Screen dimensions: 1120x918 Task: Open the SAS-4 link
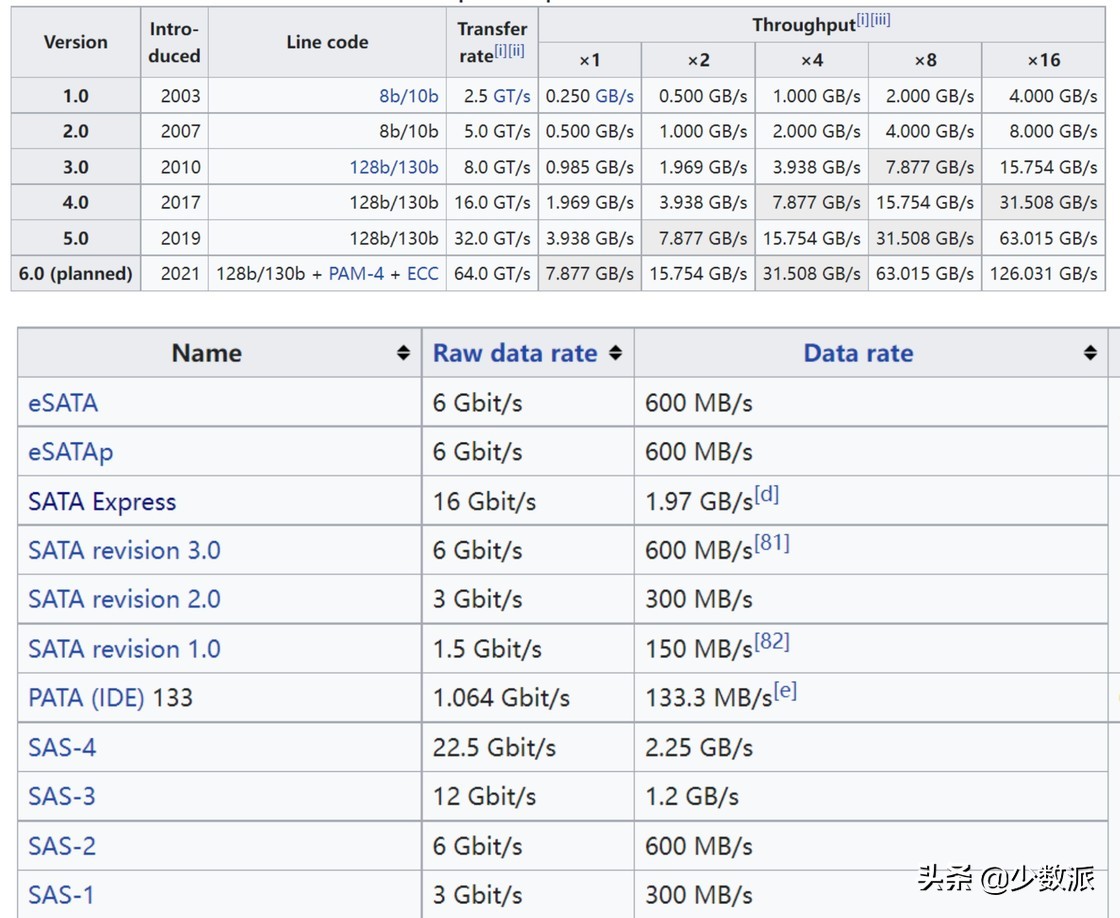click(62, 747)
